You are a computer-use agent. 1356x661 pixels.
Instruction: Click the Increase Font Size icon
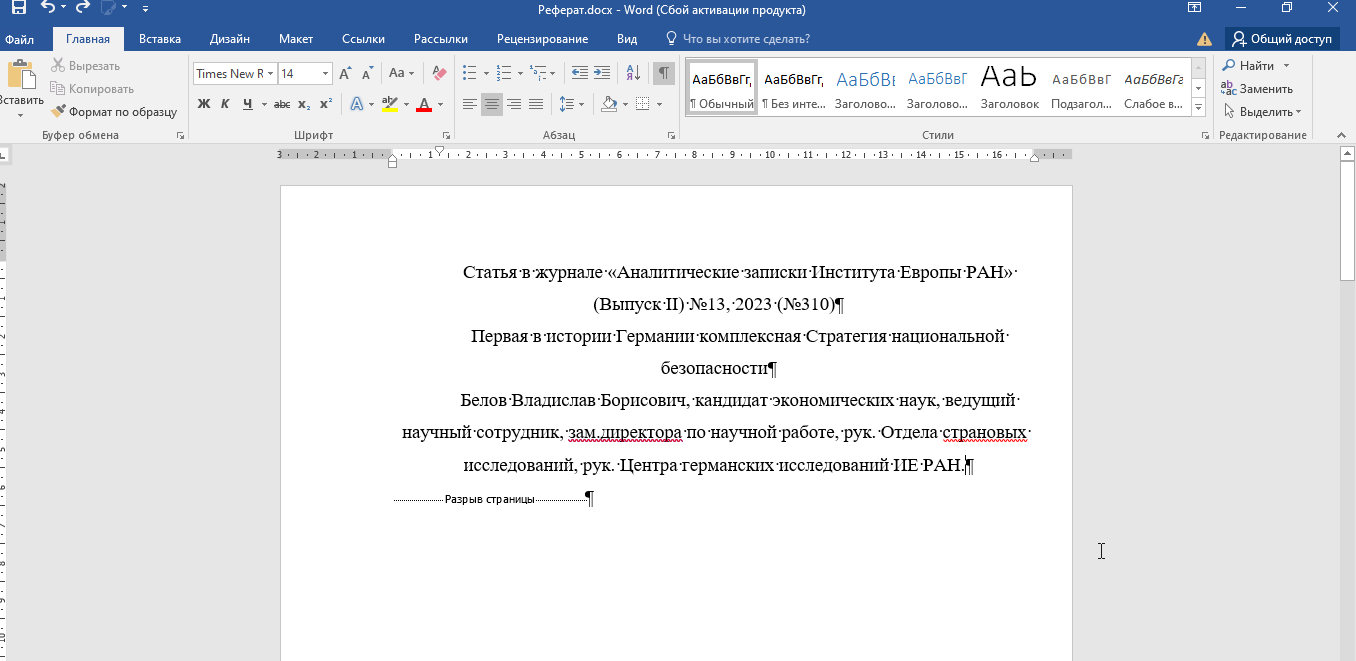[x=345, y=73]
